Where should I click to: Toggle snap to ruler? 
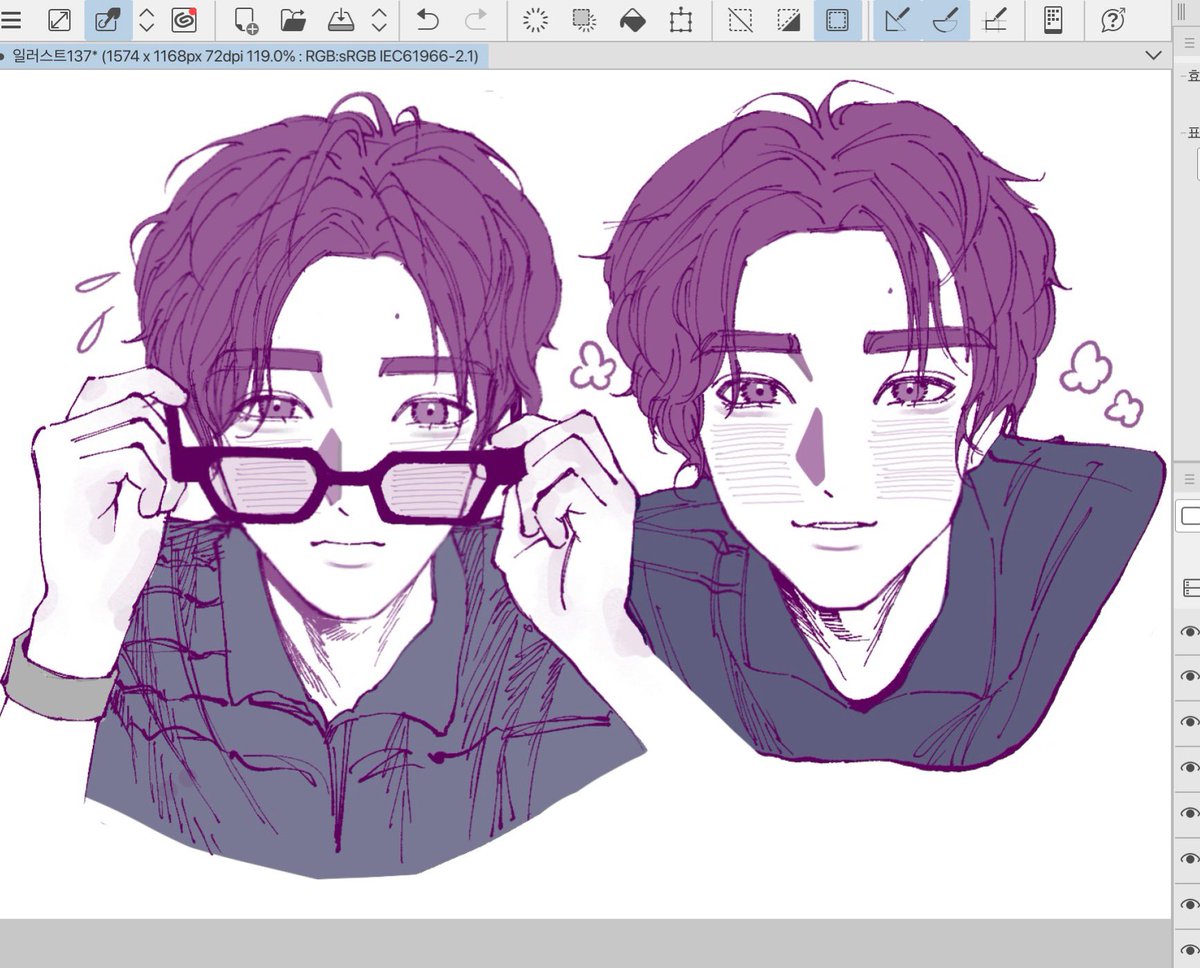(x=897, y=19)
